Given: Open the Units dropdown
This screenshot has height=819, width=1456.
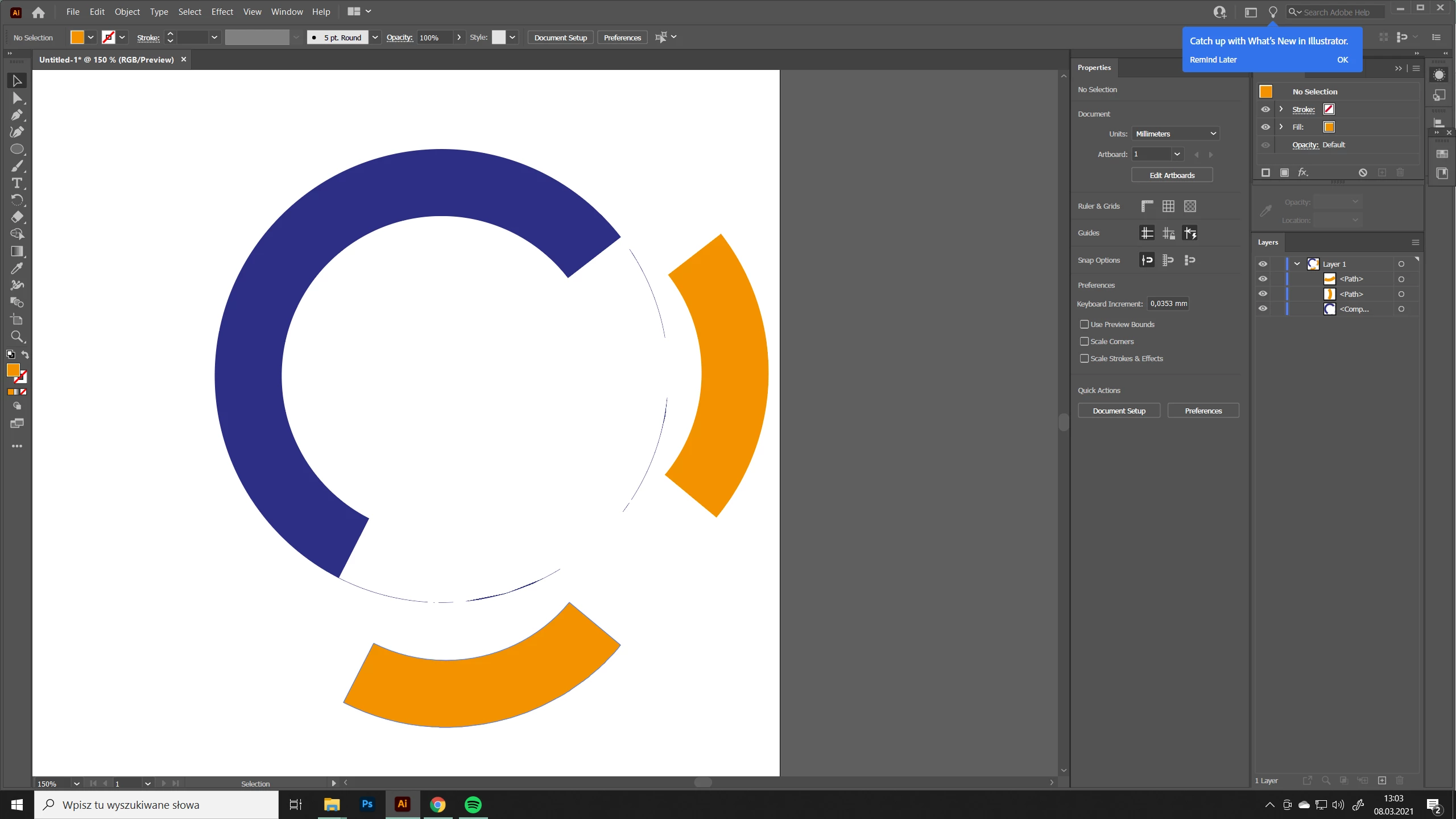Looking at the screenshot, I should pos(1175,134).
